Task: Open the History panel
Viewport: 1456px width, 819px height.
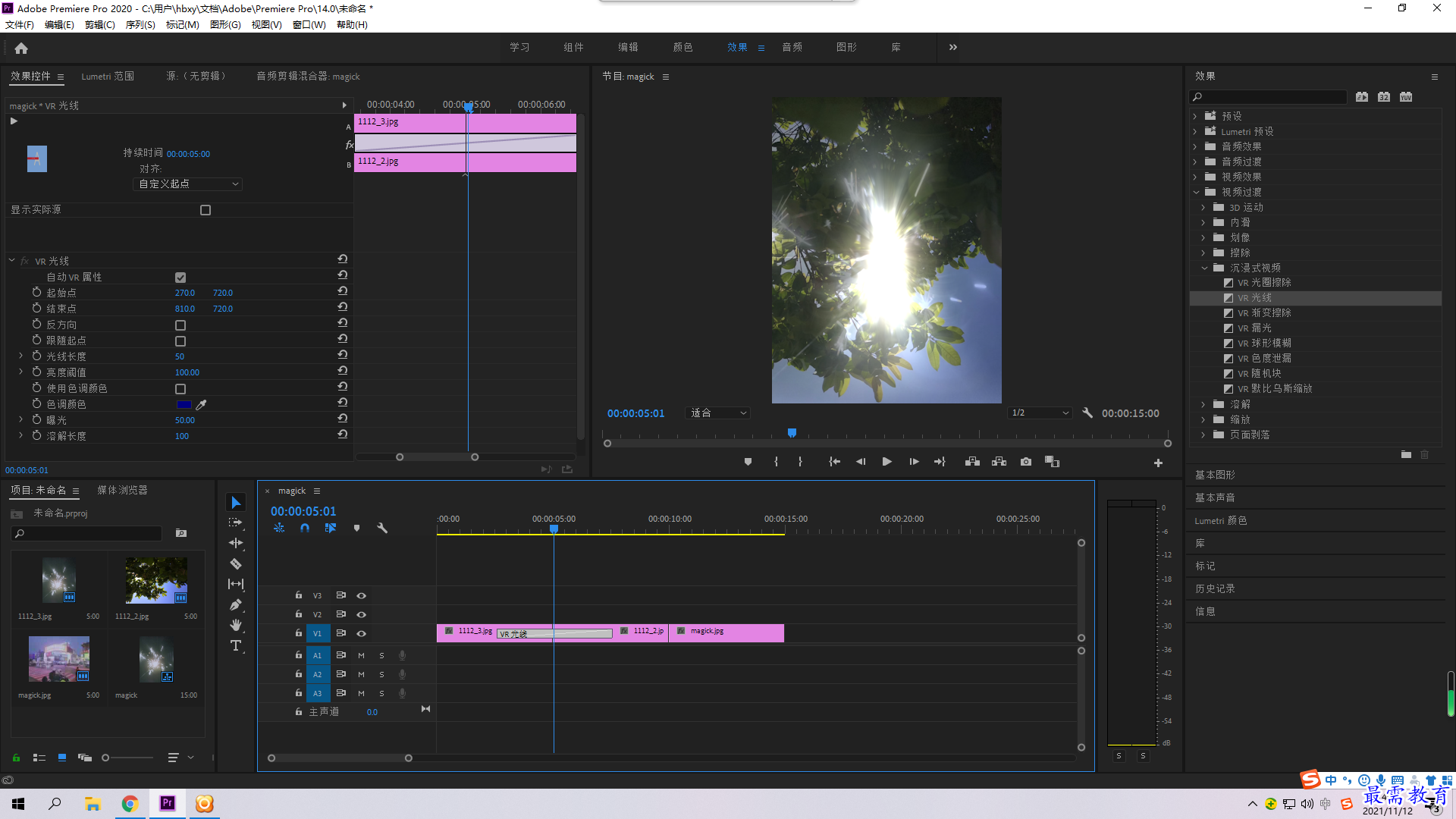Action: tap(1215, 588)
